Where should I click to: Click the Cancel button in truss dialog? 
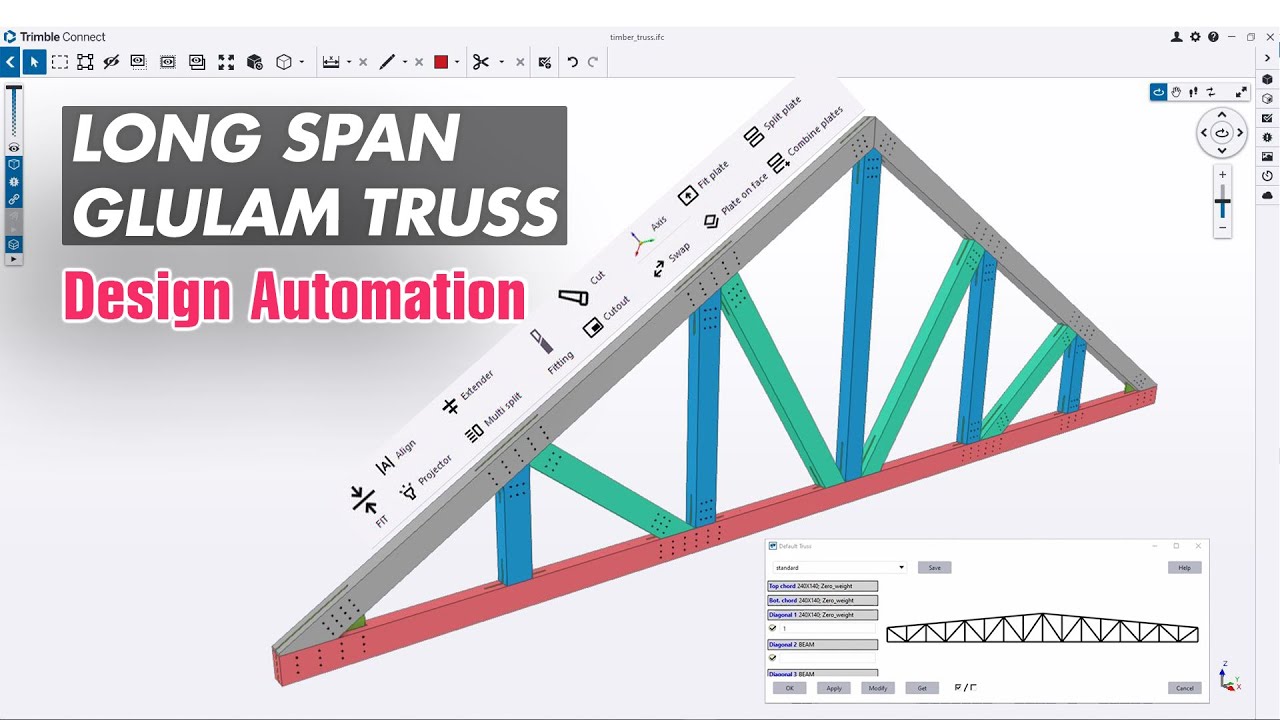(x=1184, y=688)
